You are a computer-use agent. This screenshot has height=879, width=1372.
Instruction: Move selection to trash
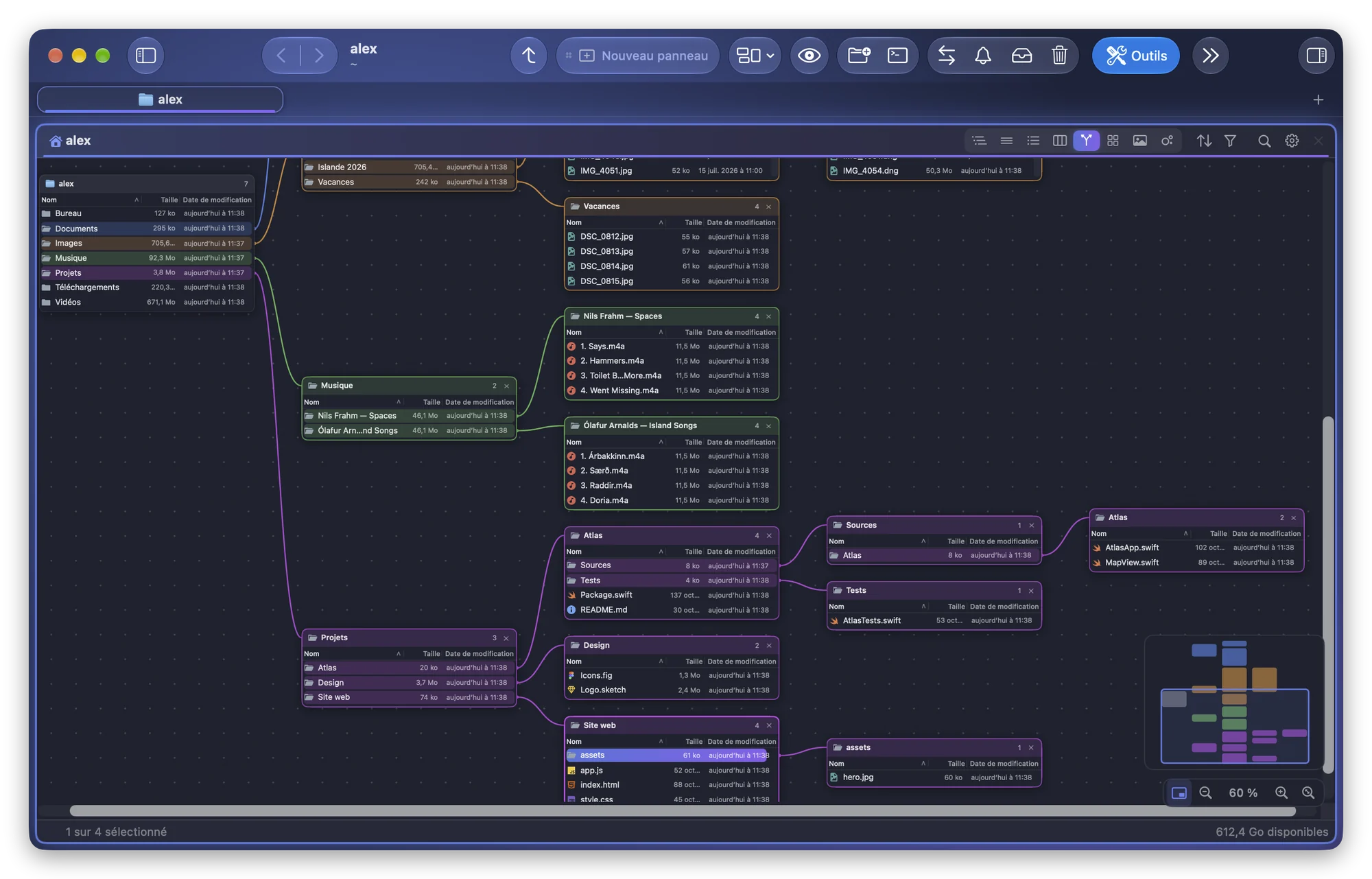[x=1059, y=56]
